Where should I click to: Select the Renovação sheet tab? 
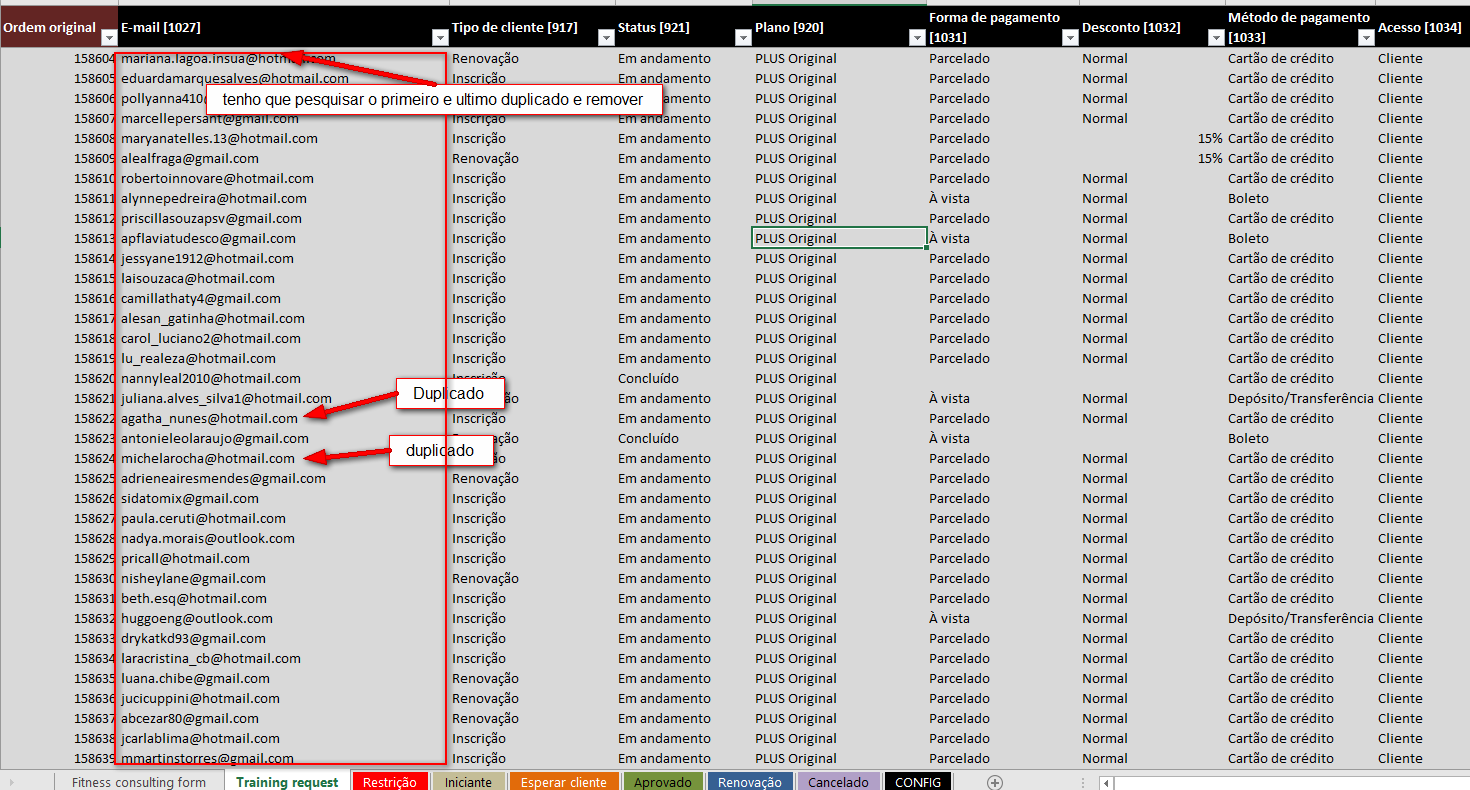[x=750, y=782]
